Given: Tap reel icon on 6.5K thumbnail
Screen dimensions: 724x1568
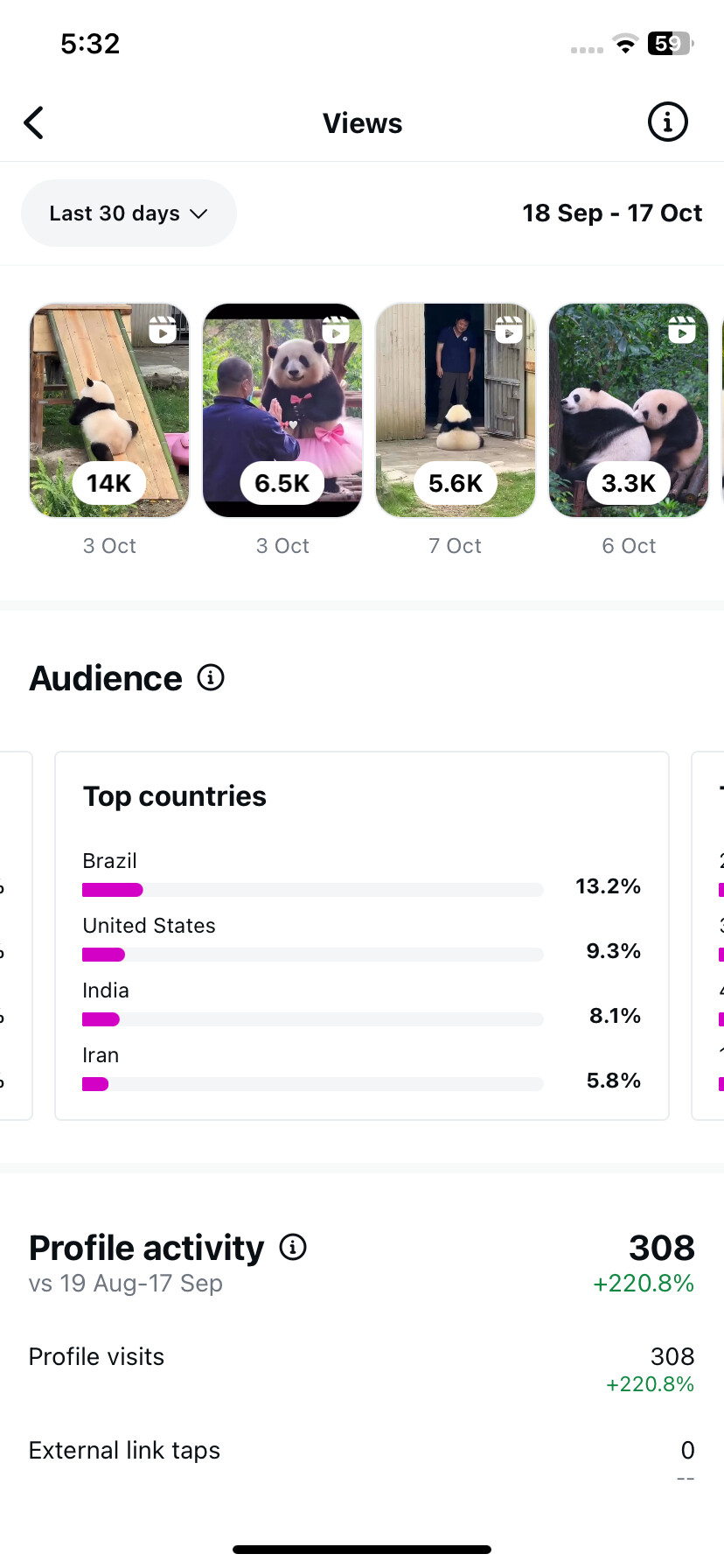Looking at the screenshot, I should [336, 330].
